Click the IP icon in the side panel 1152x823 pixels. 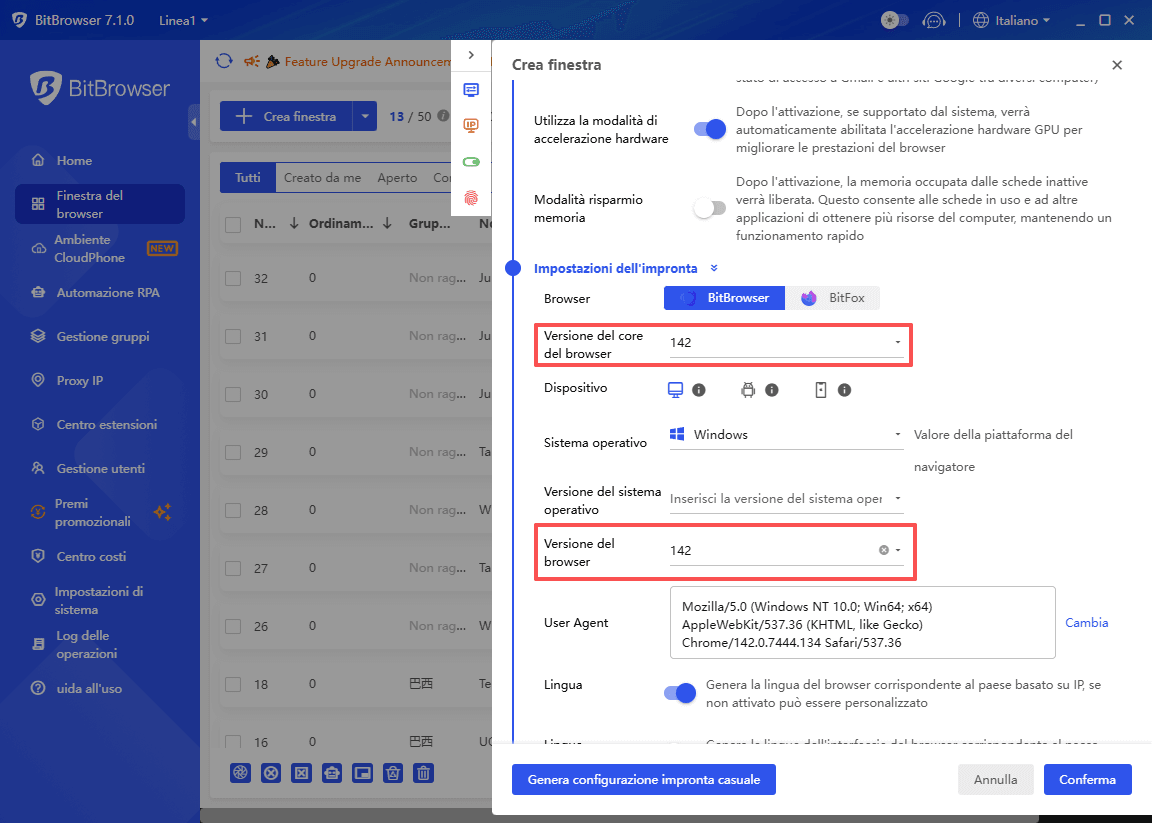471,125
